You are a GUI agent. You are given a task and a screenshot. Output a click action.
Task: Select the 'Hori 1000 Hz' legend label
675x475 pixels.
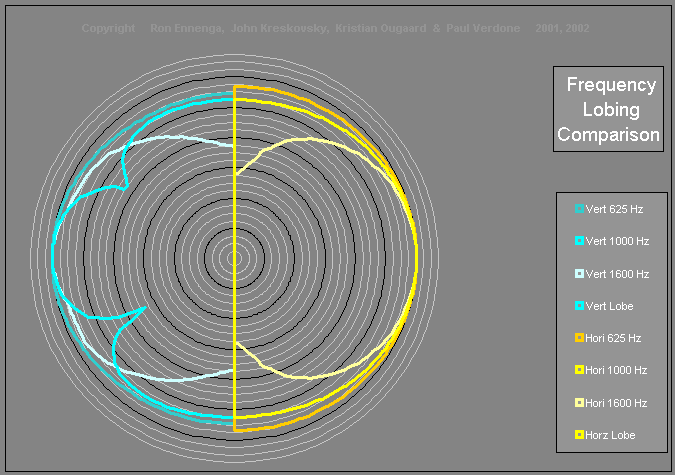click(616, 370)
